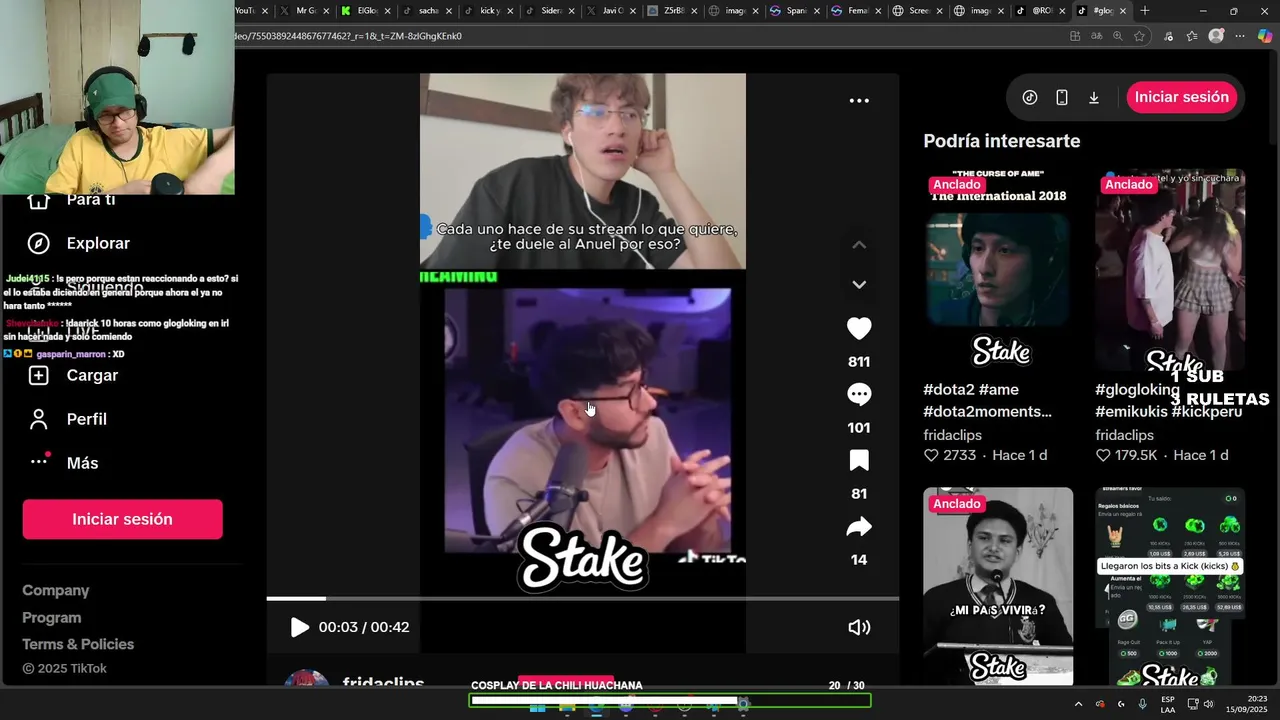1280x720 pixels.
Task: Click the browser address bar URL
Action: click(x=348, y=36)
